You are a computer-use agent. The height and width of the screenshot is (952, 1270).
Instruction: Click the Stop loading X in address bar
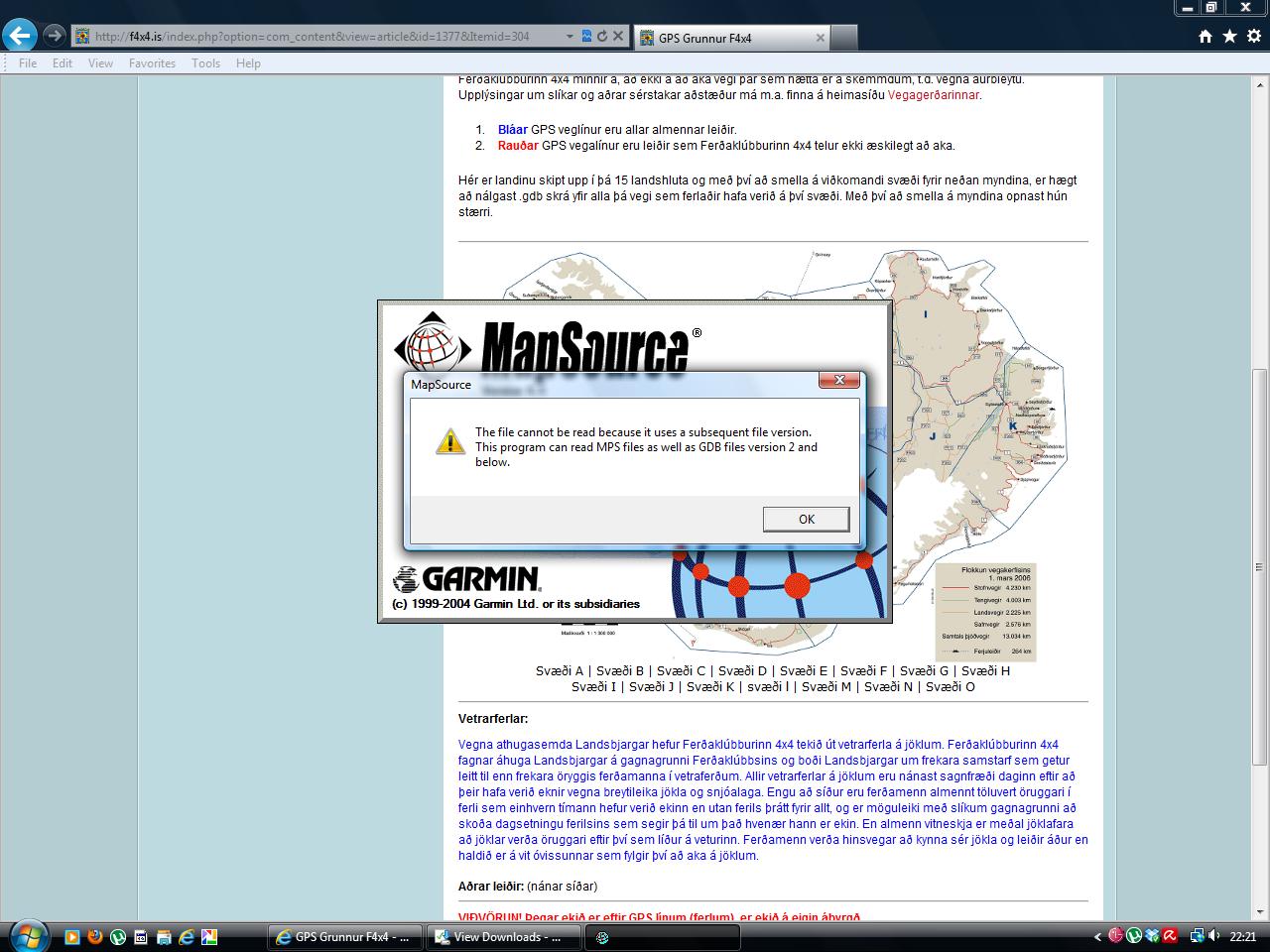click(x=618, y=37)
